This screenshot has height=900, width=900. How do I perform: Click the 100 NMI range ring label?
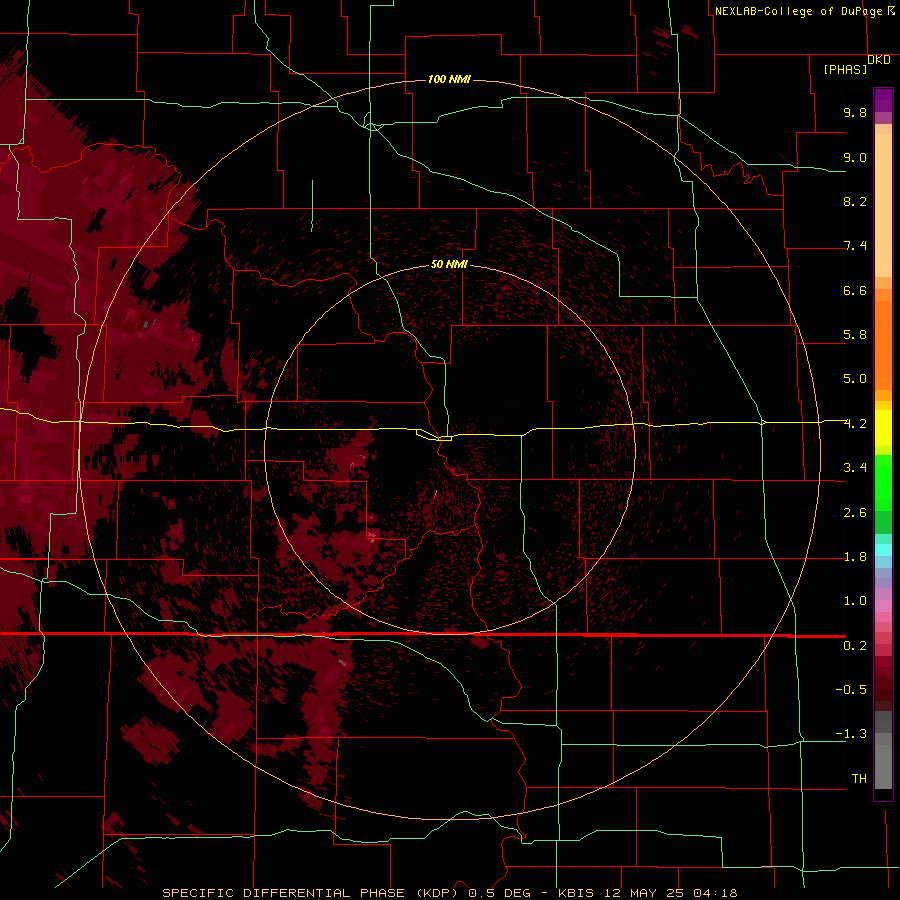[449, 79]
